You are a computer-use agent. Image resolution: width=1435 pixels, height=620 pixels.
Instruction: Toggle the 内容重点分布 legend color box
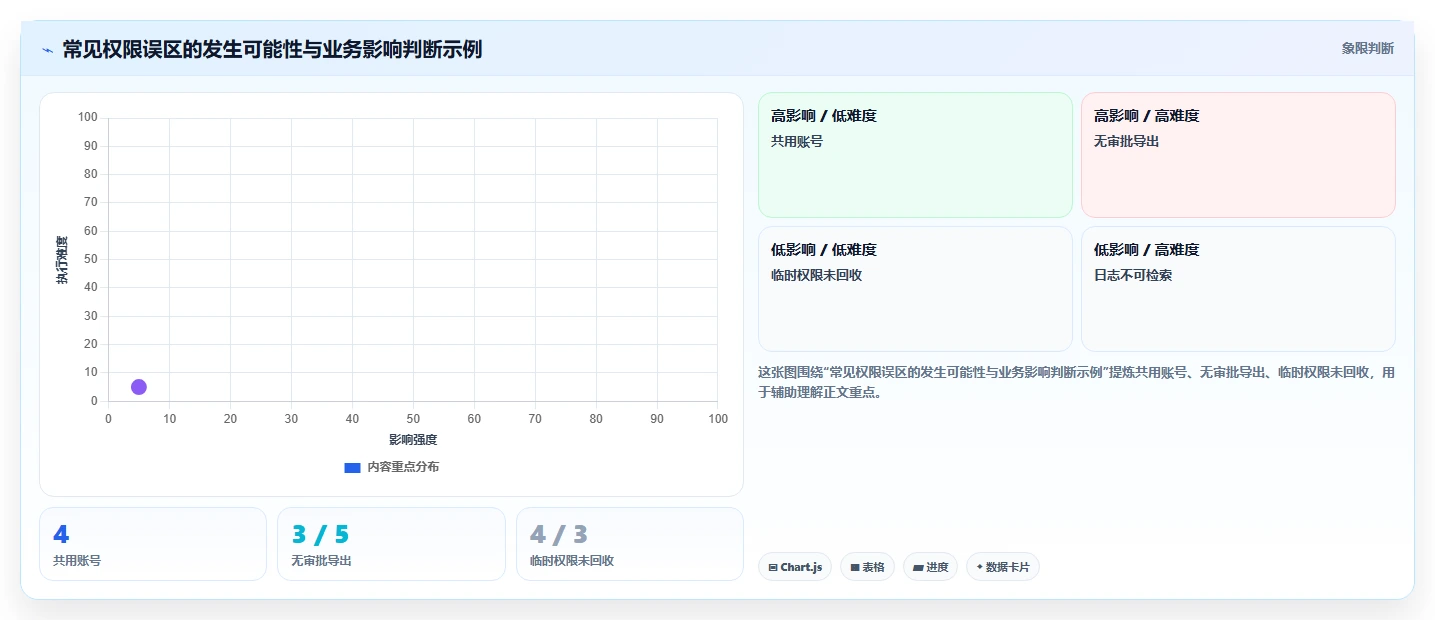(352, 467)
